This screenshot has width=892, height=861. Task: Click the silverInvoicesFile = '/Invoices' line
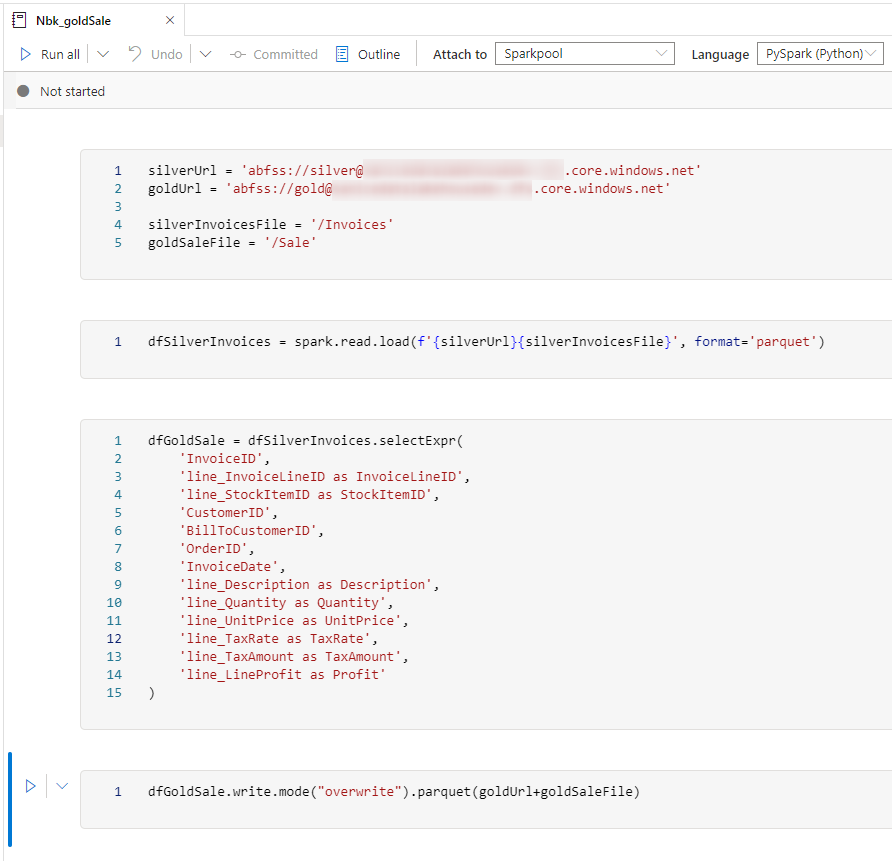(271, 225)
